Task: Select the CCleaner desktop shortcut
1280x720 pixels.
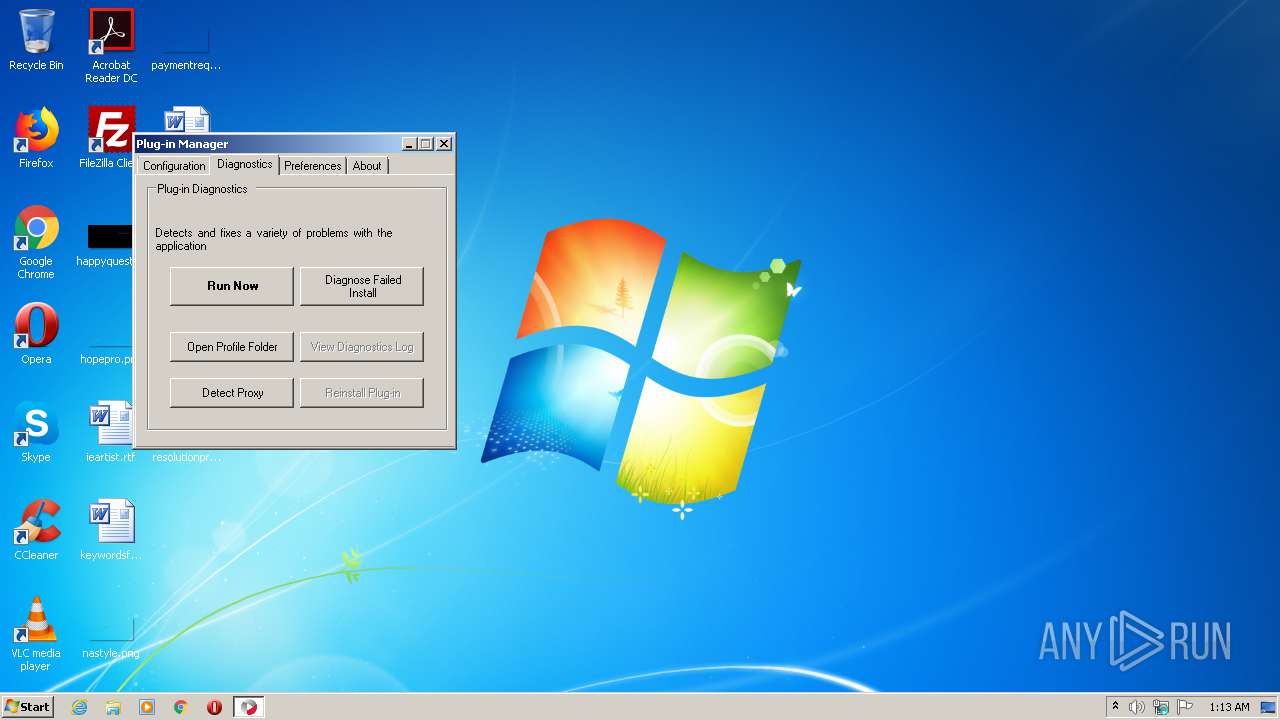Action: [36, 530]
